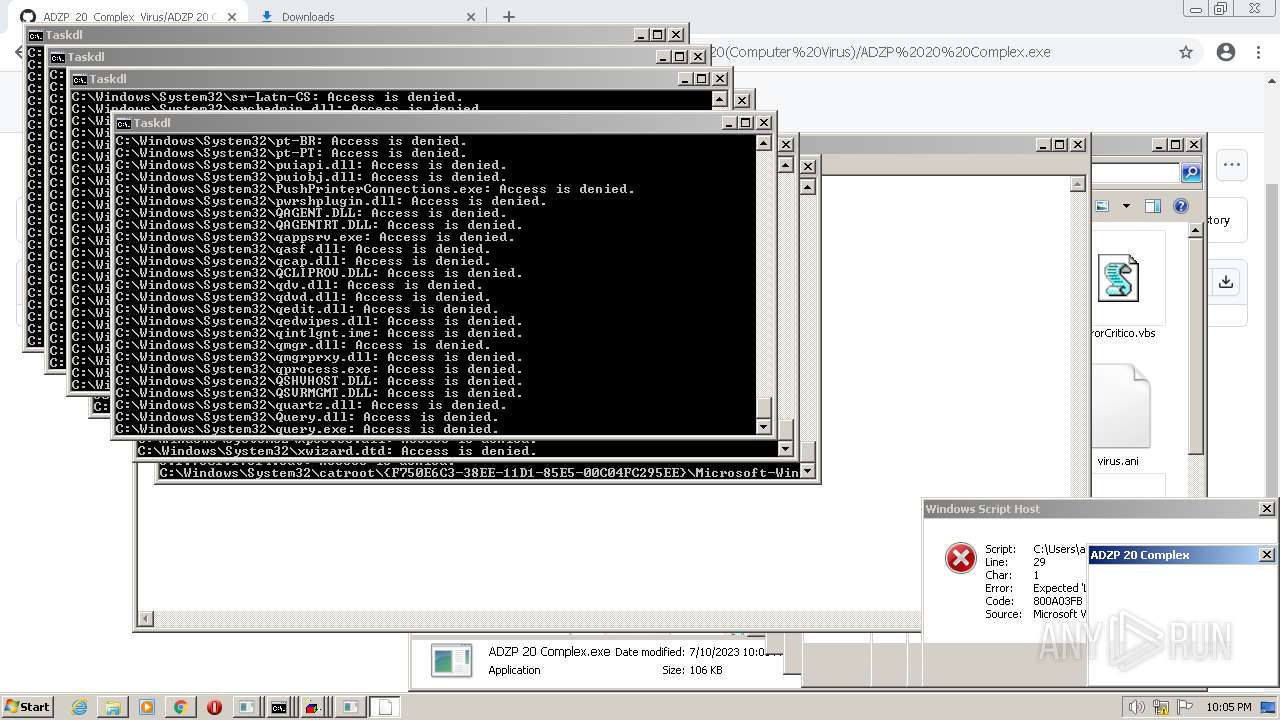
Task: Close the ADZP 20 Complex message box
Action: coord(1266,555)
